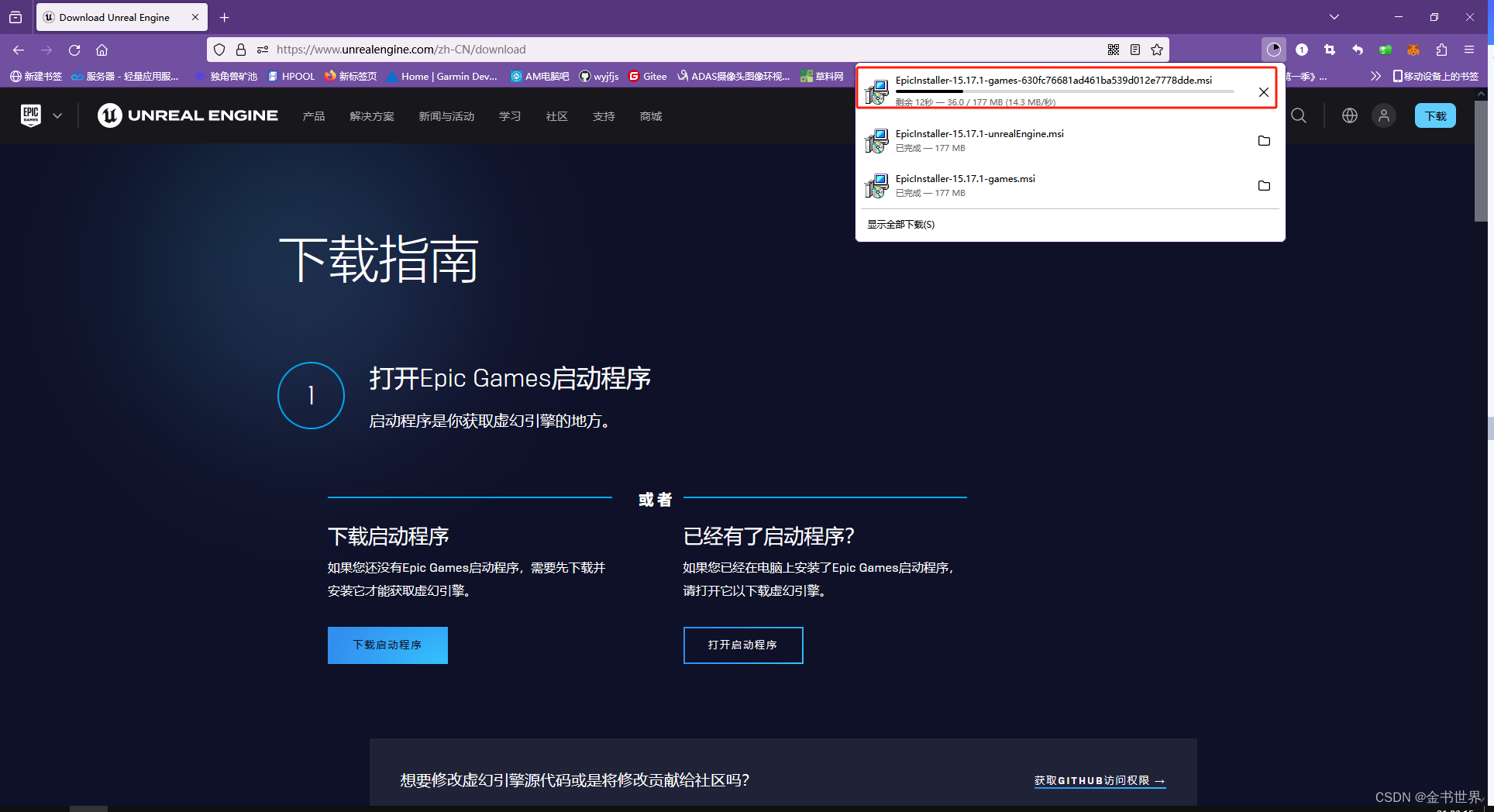1494x812 pixels.
Task: Click the screenshot crop extension icon
Action: coord(1330,50)
